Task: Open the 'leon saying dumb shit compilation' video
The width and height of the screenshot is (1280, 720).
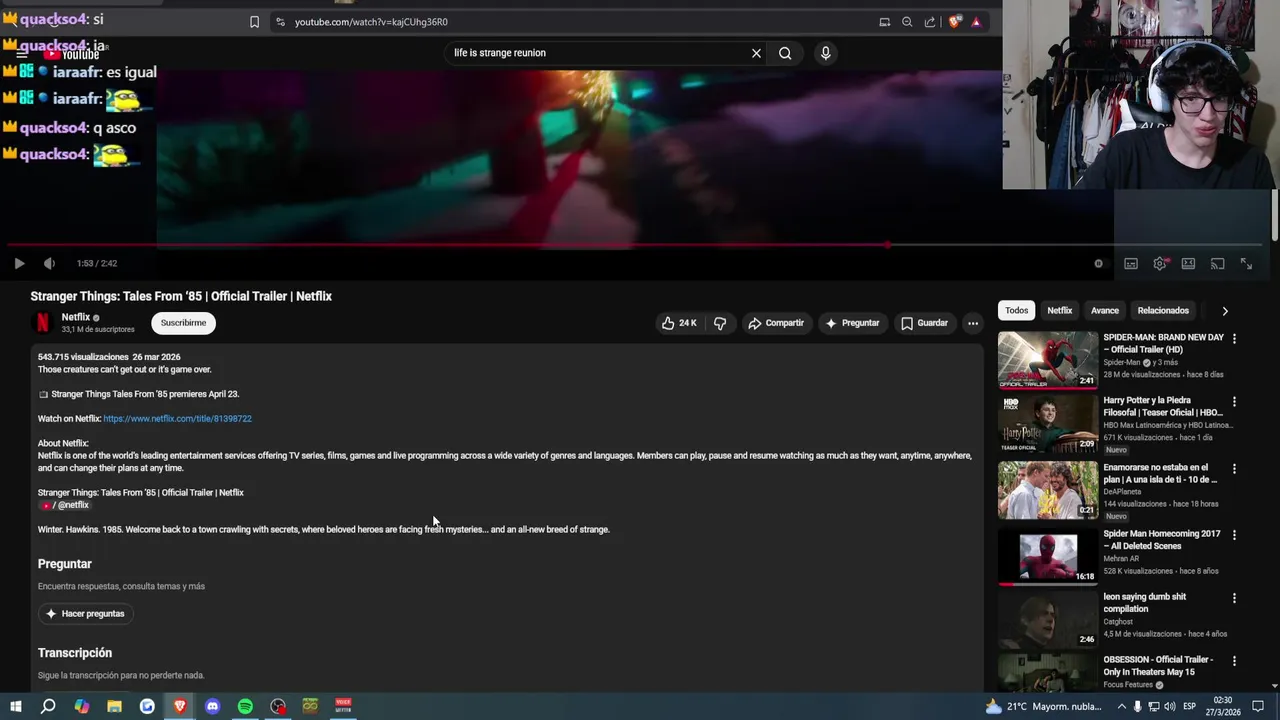Action: 1048,620
